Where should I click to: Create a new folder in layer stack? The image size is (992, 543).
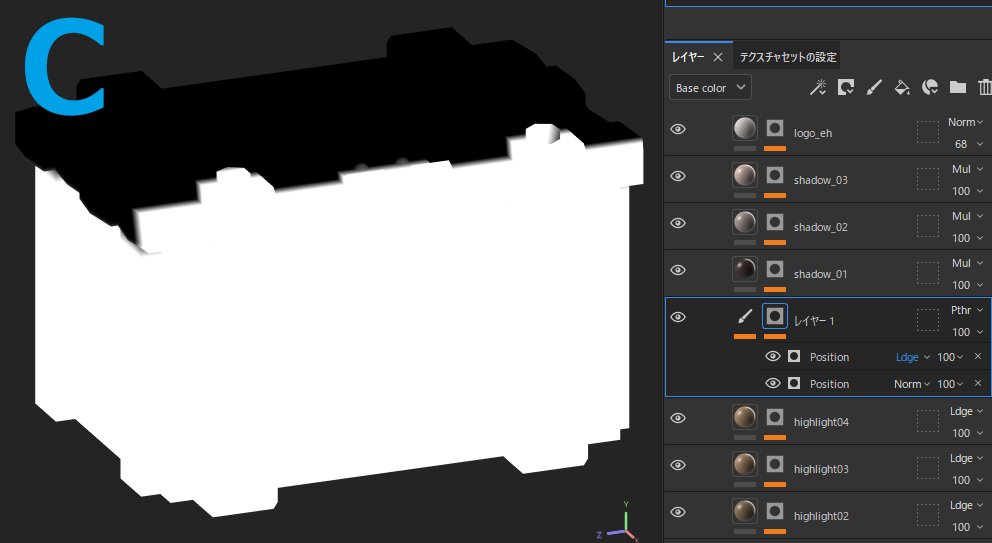pos(957,88)
